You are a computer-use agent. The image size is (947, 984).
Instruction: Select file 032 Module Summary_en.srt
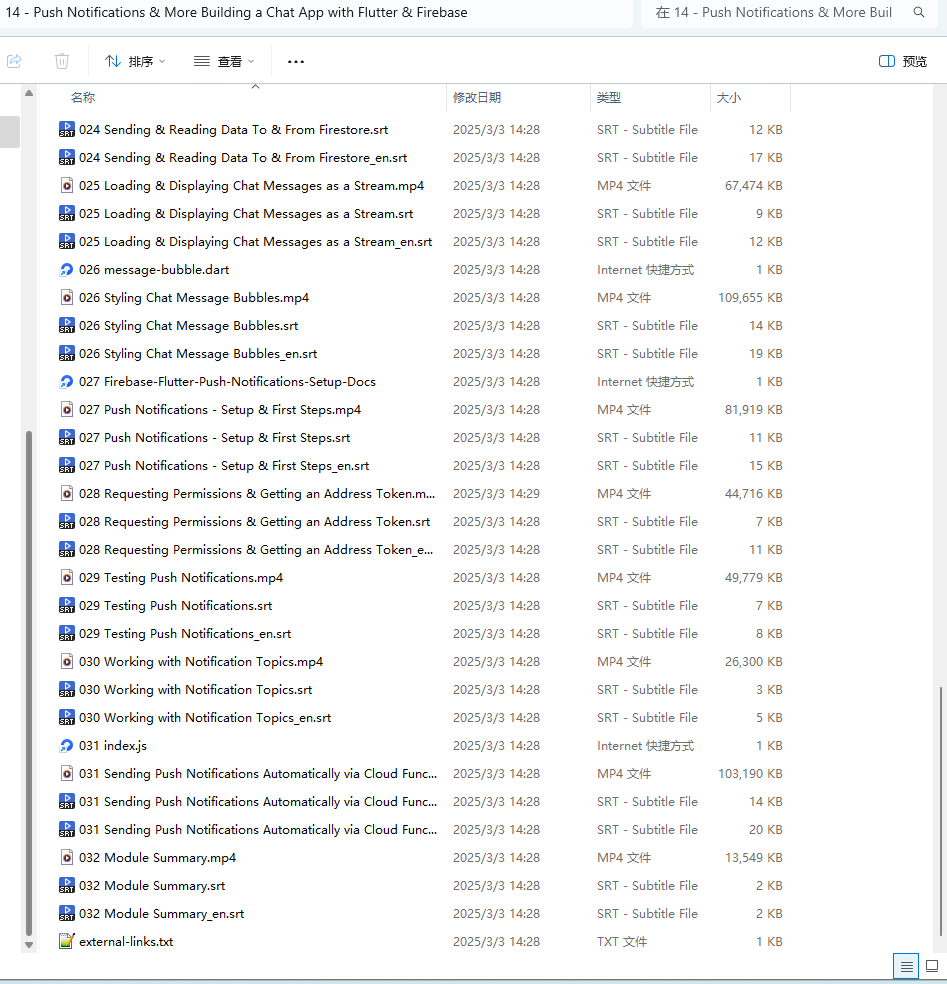click(x=161, y=914)
